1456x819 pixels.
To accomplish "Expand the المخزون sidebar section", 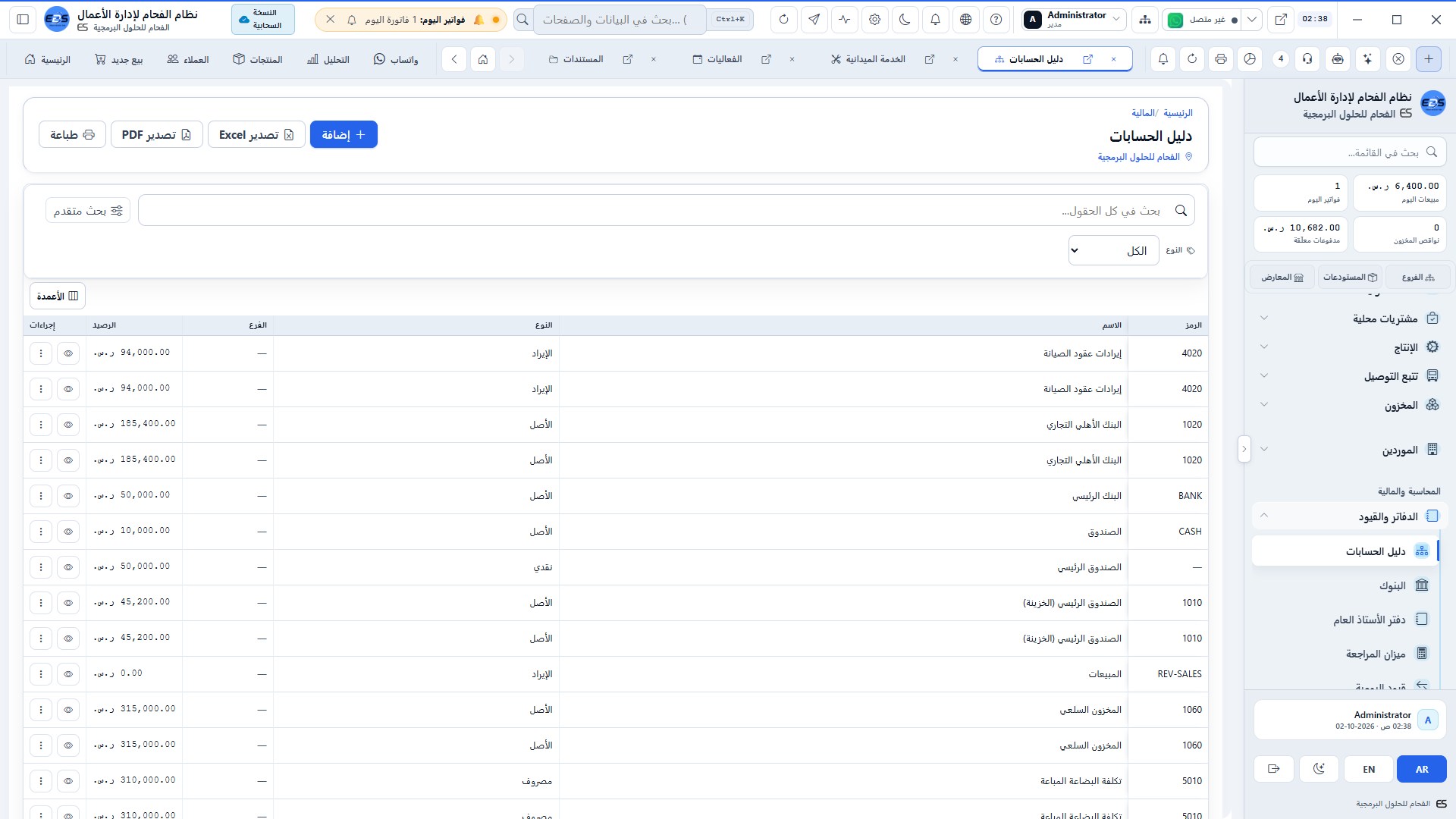I will point(1350,405).
